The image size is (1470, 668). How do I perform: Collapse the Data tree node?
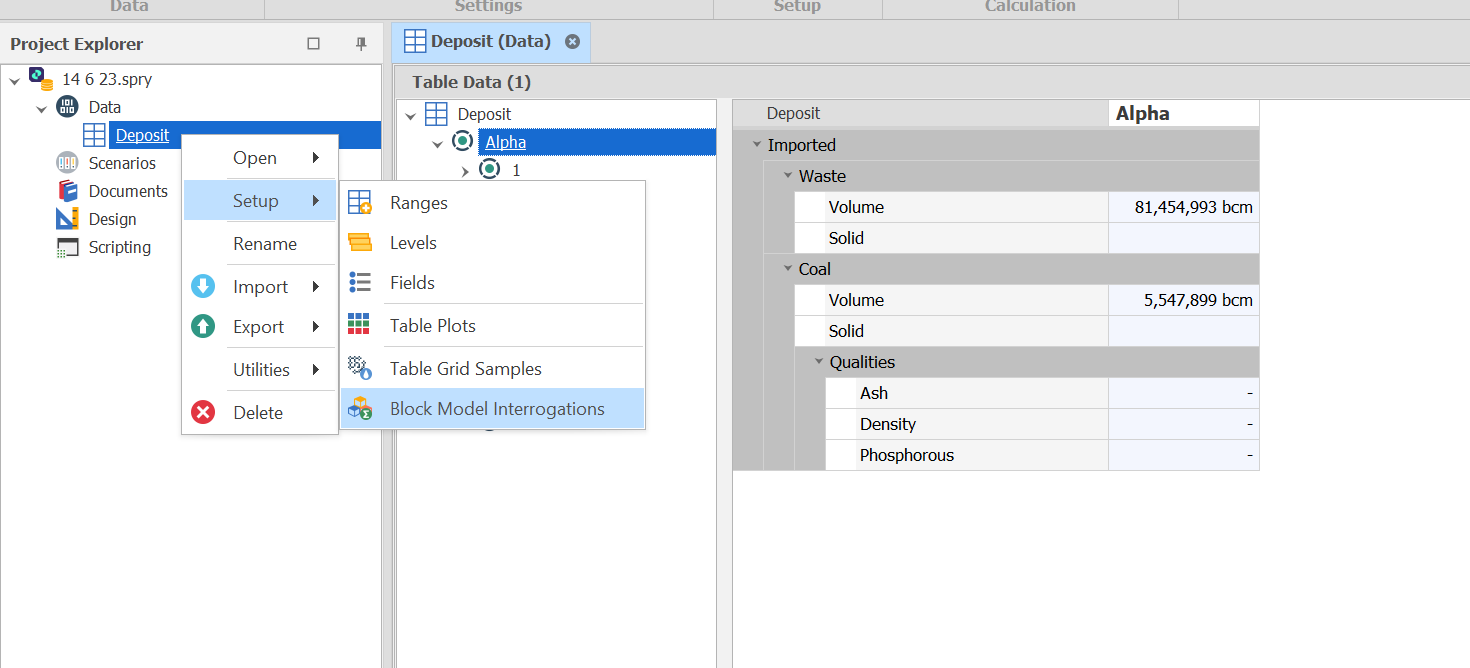[42, 108]
